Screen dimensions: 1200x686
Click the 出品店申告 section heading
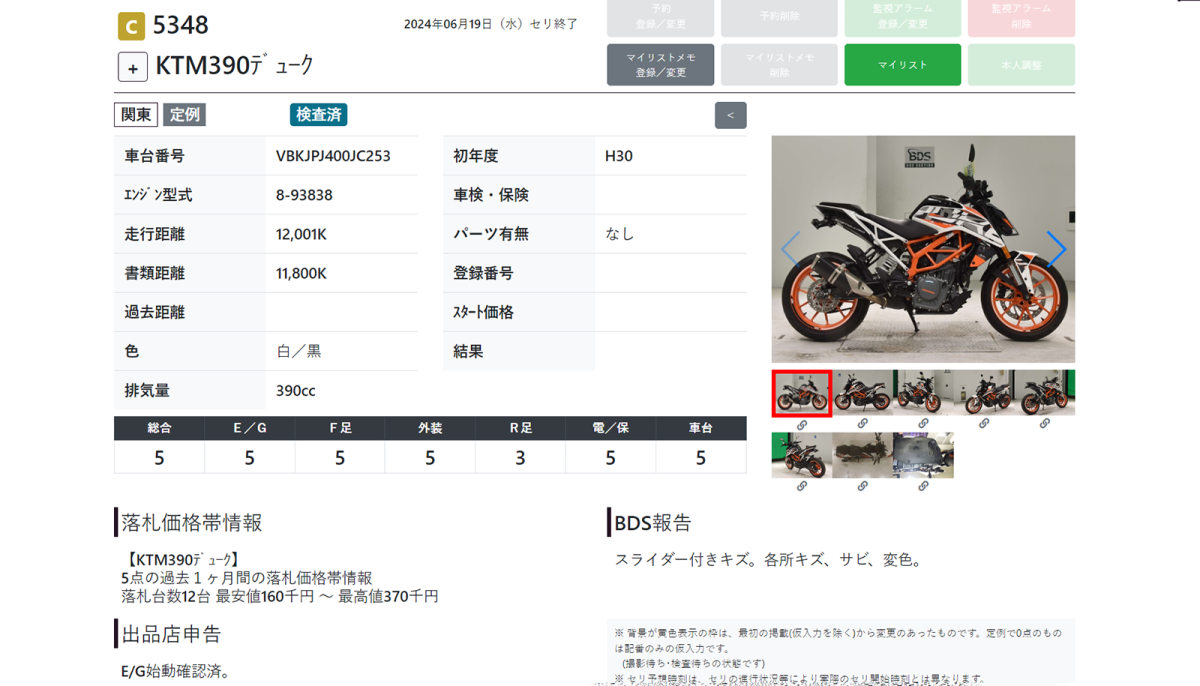(x=171, y=634)
